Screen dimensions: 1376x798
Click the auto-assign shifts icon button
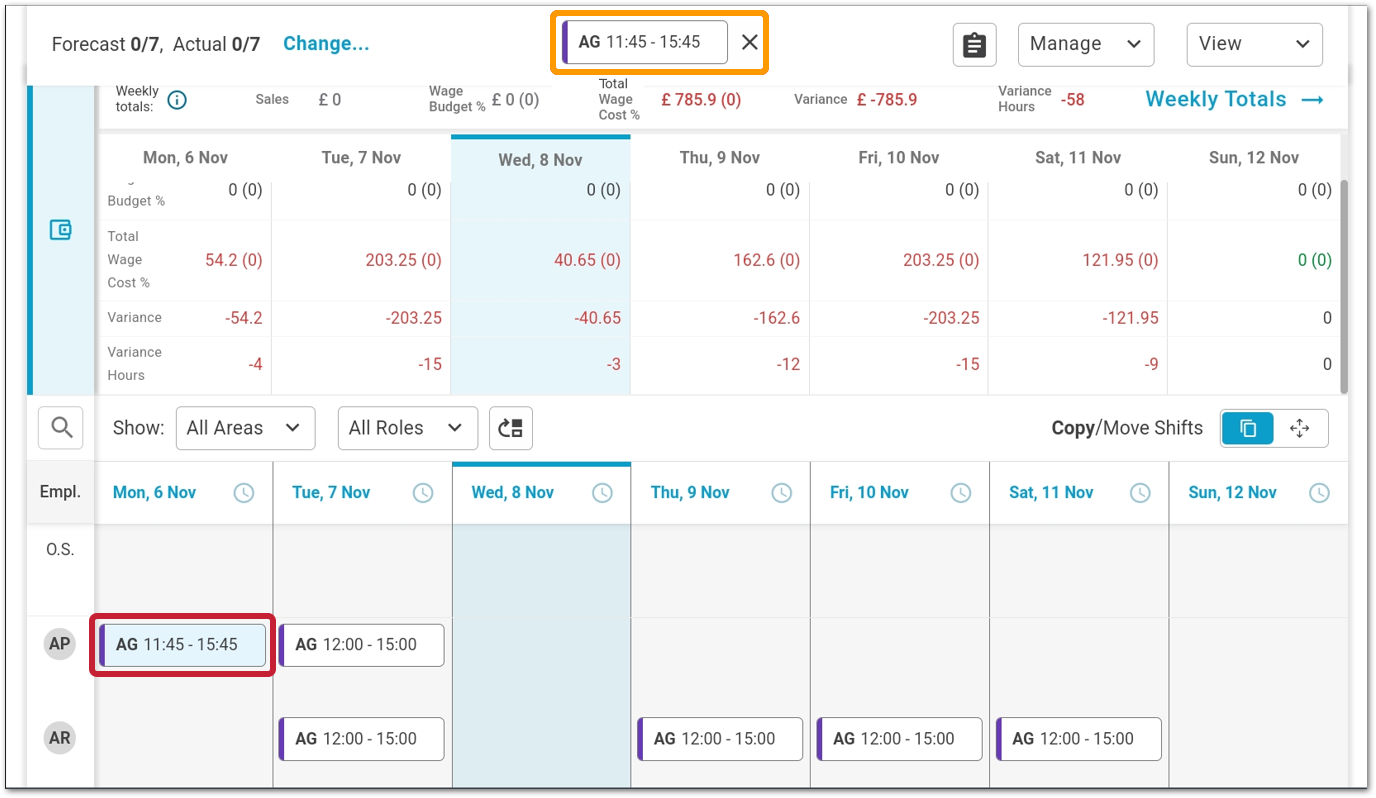[511, 428]
